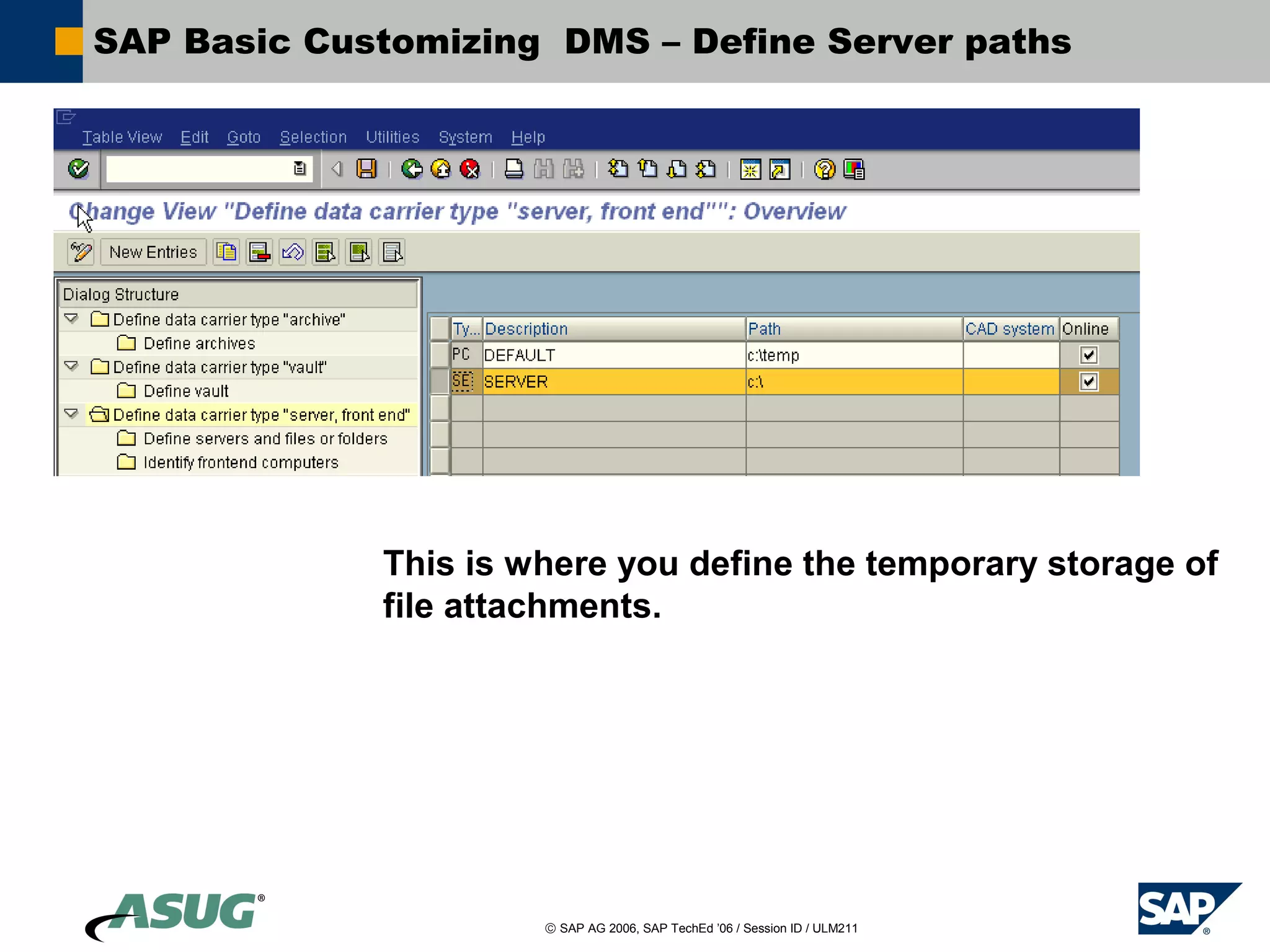The height and width of the screenshot is (952, 1270).
Task: Select Define servers and files or folders
Action: pyautogui.click(x=265, y=439)
